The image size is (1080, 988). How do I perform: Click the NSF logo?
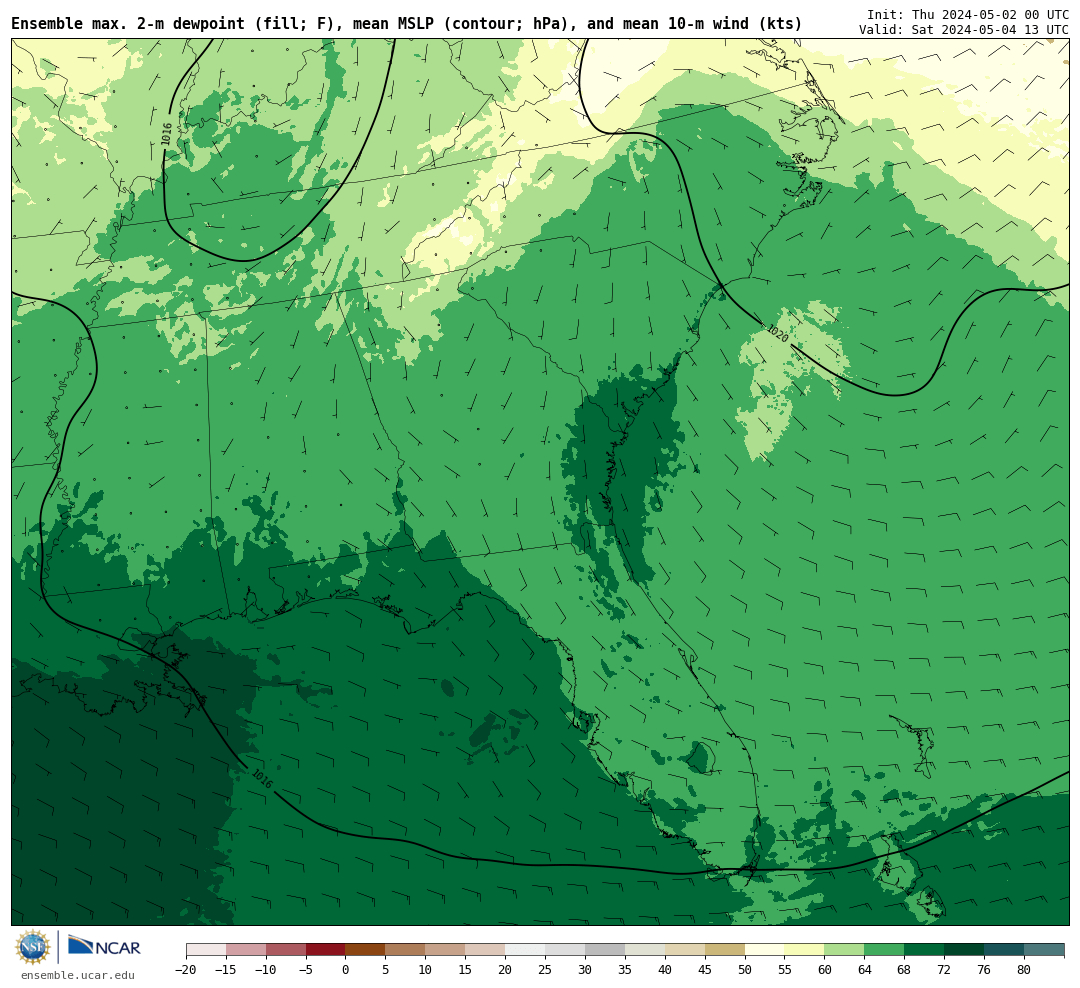point(33,947)
